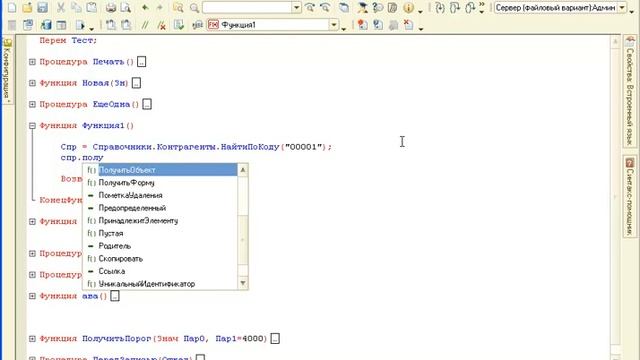Viewport: 640px width, 360px height.
Task: Click the Paste clipboard icon
Action: tap(92, 7)
